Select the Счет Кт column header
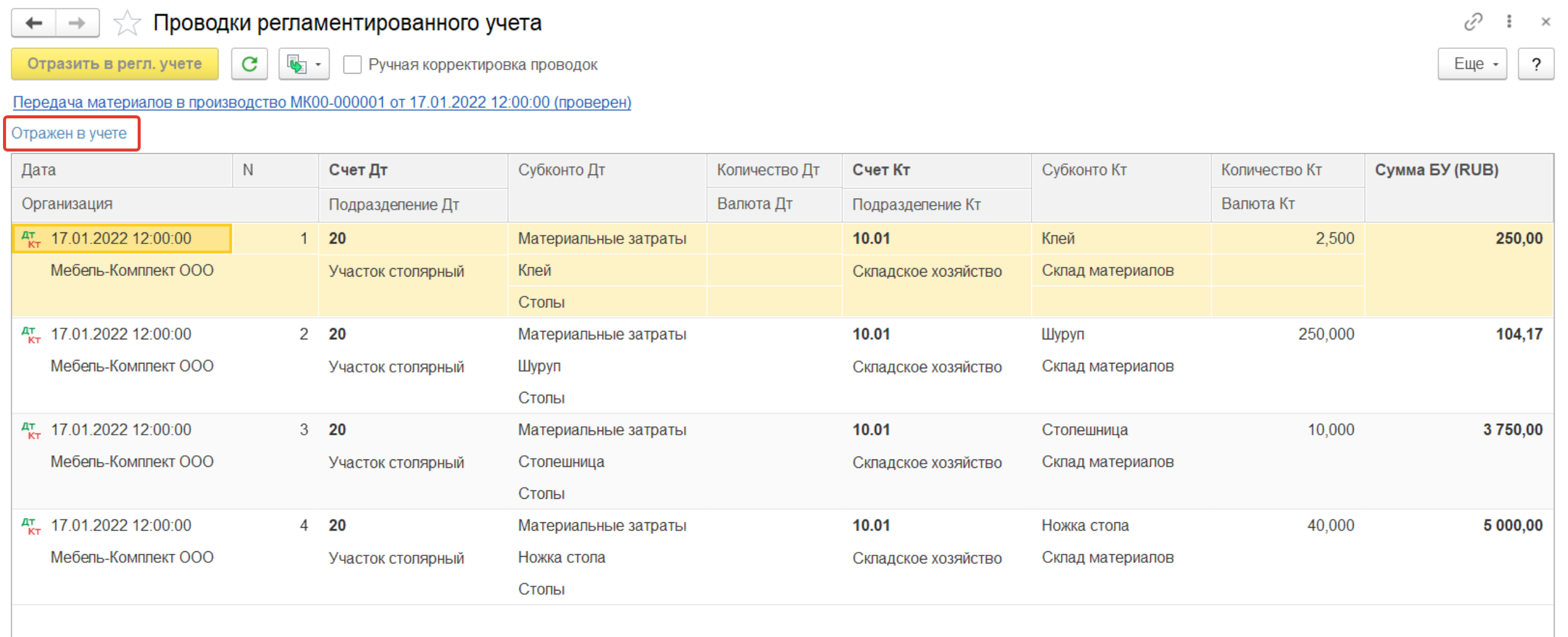1568x637 pixels. point(881,170)
